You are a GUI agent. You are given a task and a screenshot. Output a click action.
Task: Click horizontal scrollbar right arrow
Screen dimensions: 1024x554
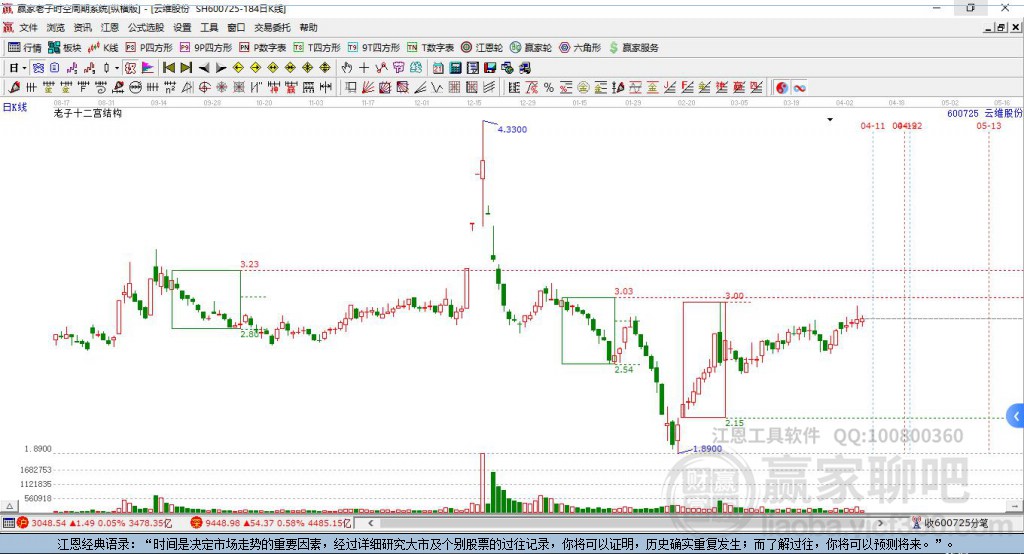(880, 523)
